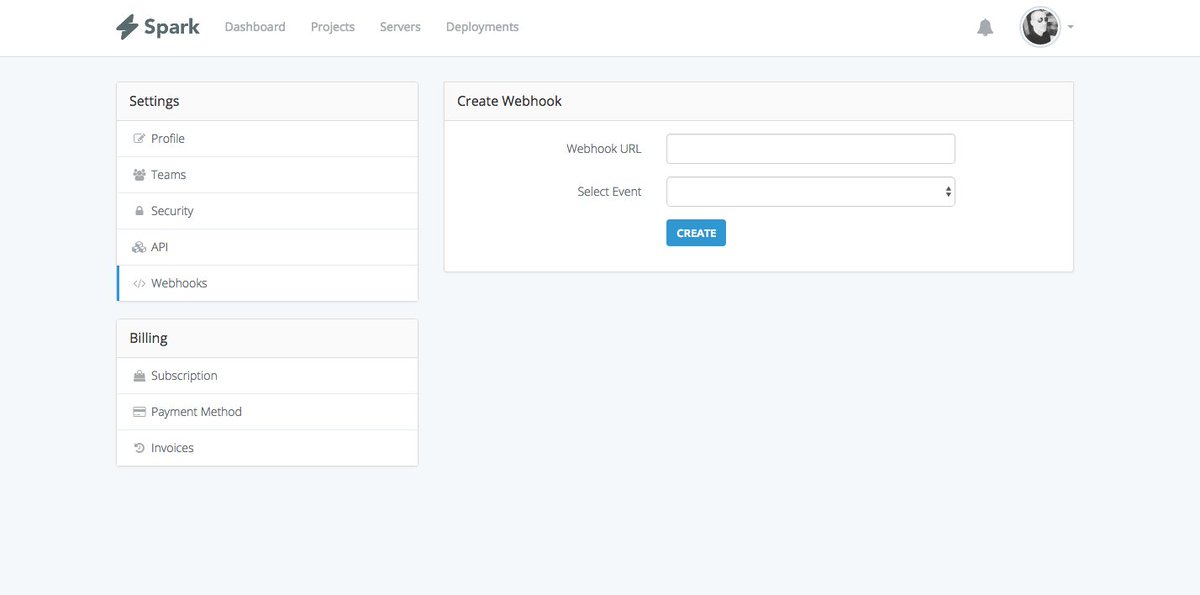Click the code icon next to Webhooks
The width and height of the screenshot is (1200, 595).
[x=138, y=282]
